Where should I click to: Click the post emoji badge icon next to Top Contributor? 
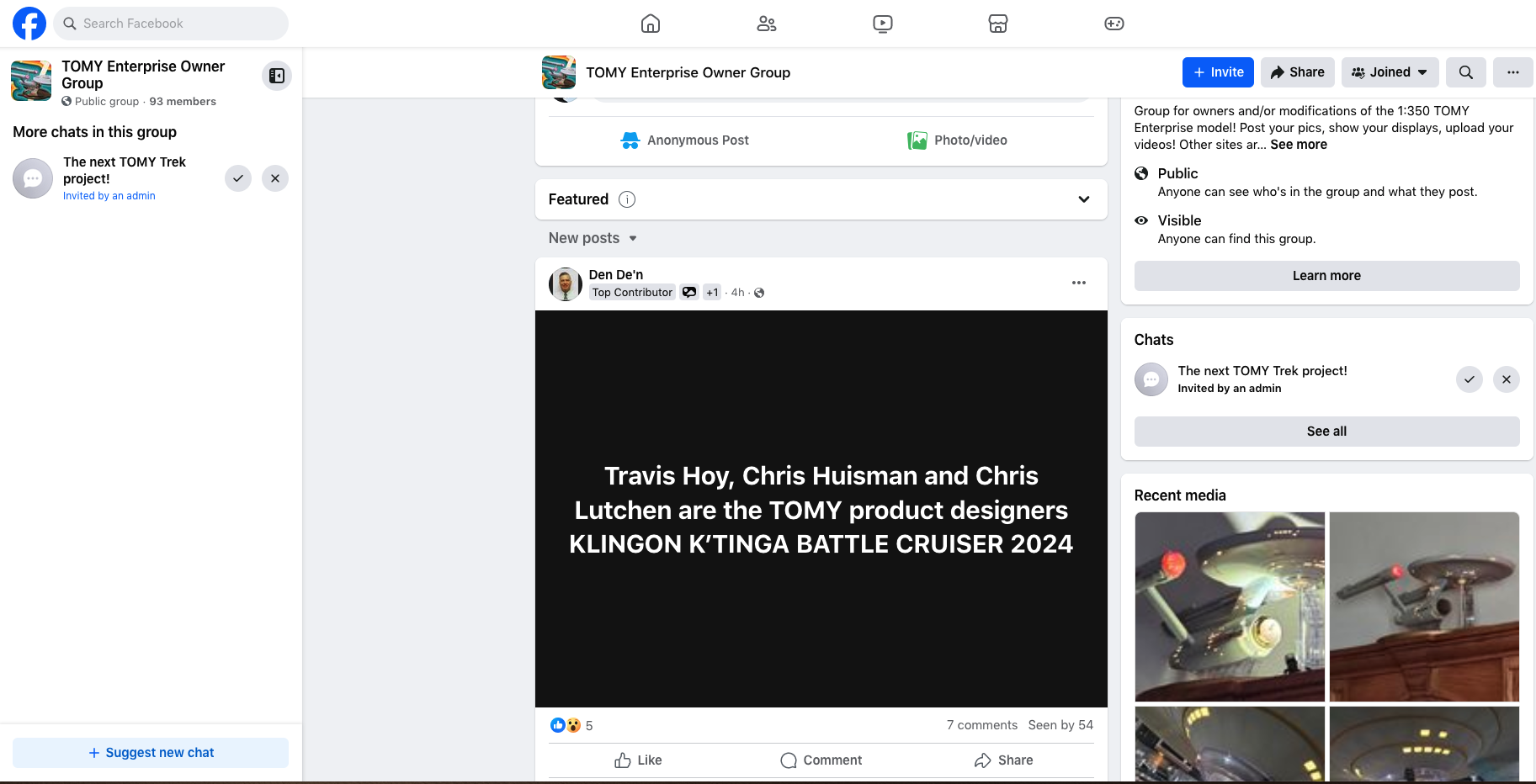(x=689, y=293)
